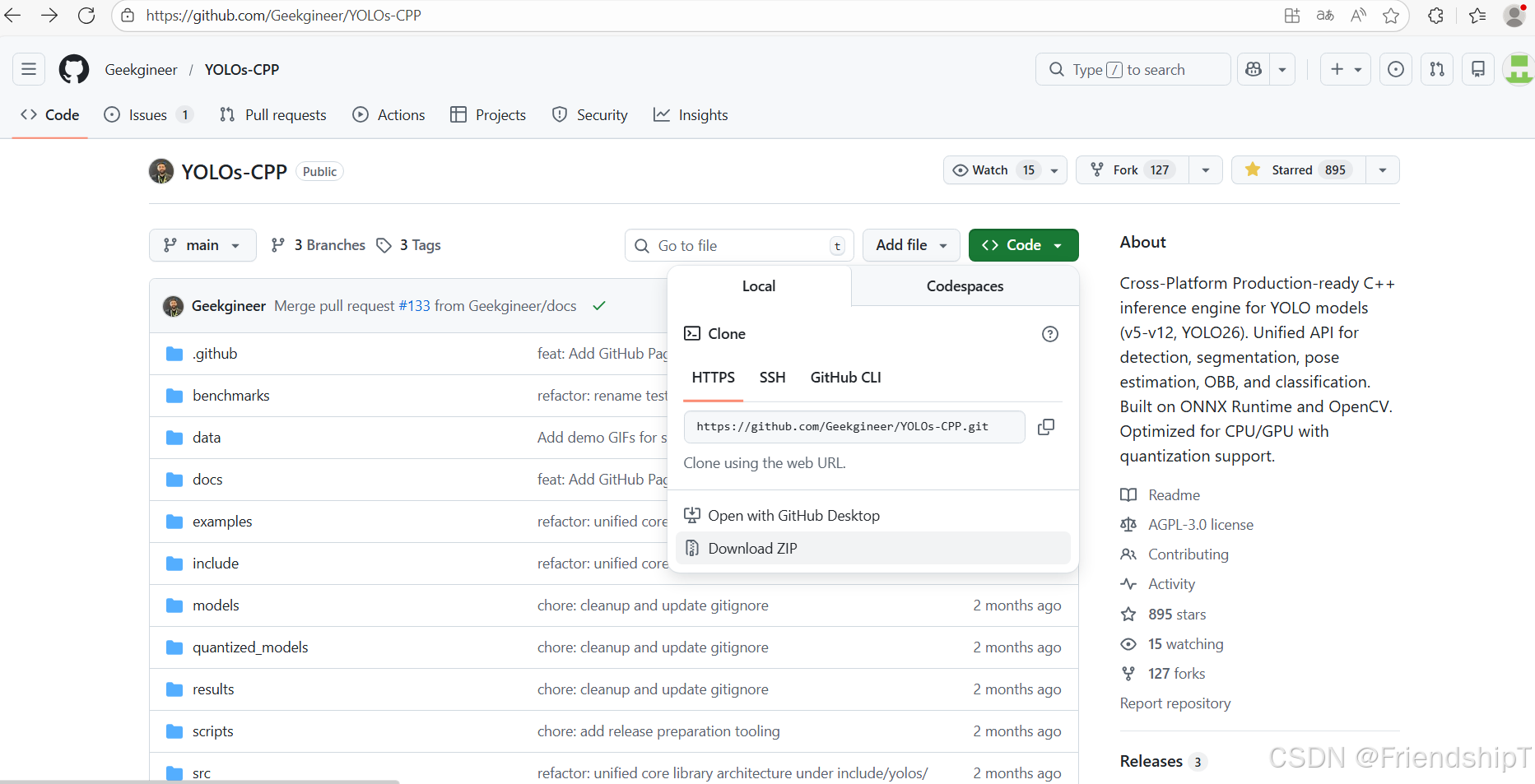
Task: Expand the Copilot dropdown arrow in the header
Action: tap(1282, 69)
